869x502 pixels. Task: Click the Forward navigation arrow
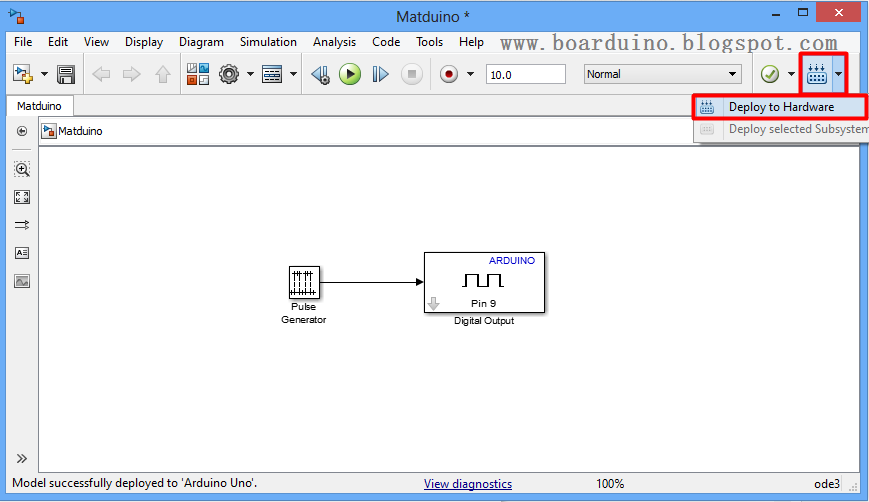(x=131, y=74)
